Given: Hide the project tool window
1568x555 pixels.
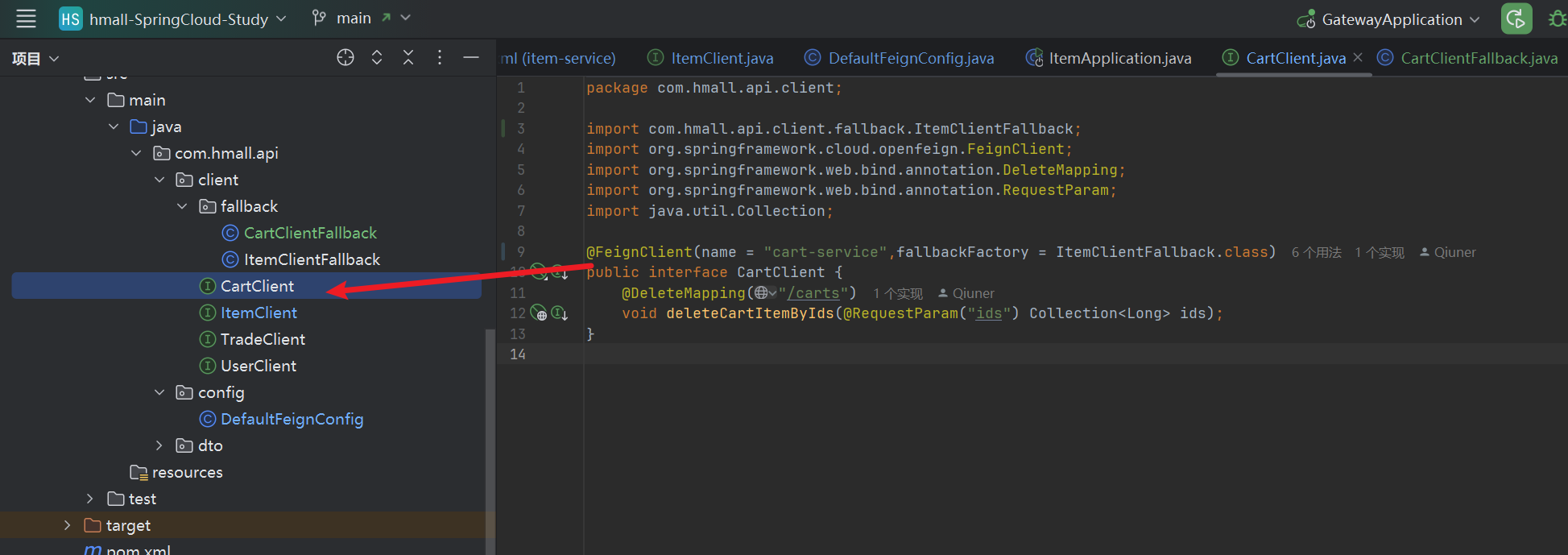Looking at the screenshot, I should 471,57.
